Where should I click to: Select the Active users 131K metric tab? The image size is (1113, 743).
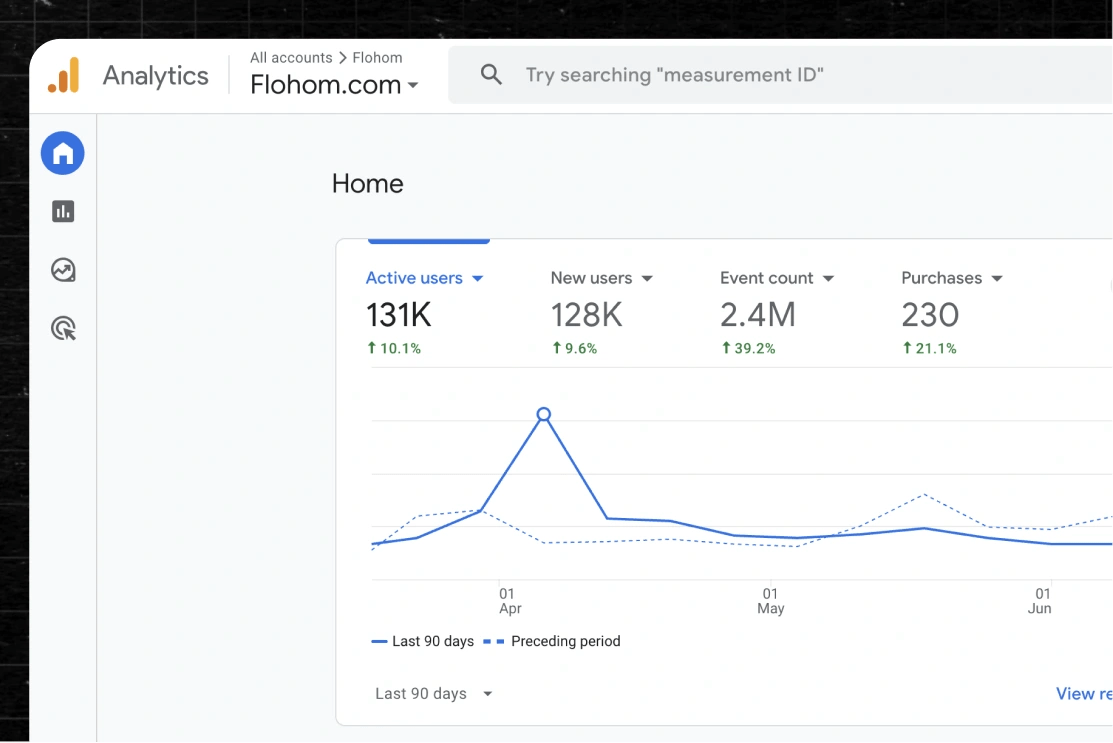pos(424,312)
